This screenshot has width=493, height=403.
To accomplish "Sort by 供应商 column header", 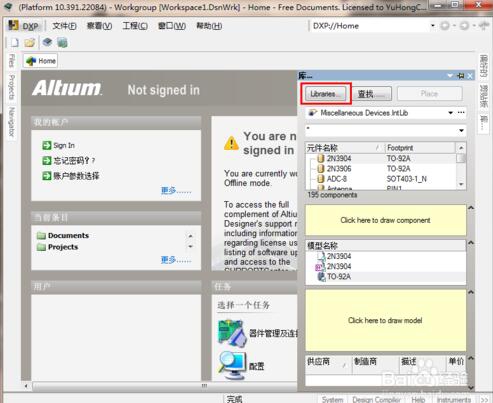I will [328, 362].
